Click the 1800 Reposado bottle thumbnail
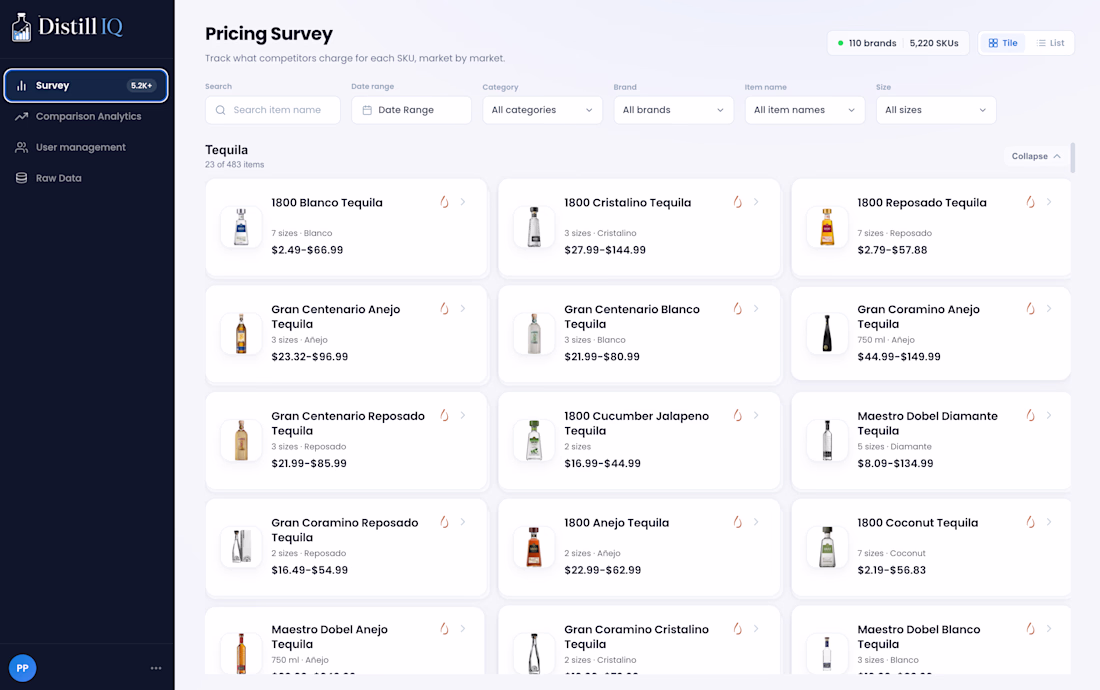 (827, 226)
